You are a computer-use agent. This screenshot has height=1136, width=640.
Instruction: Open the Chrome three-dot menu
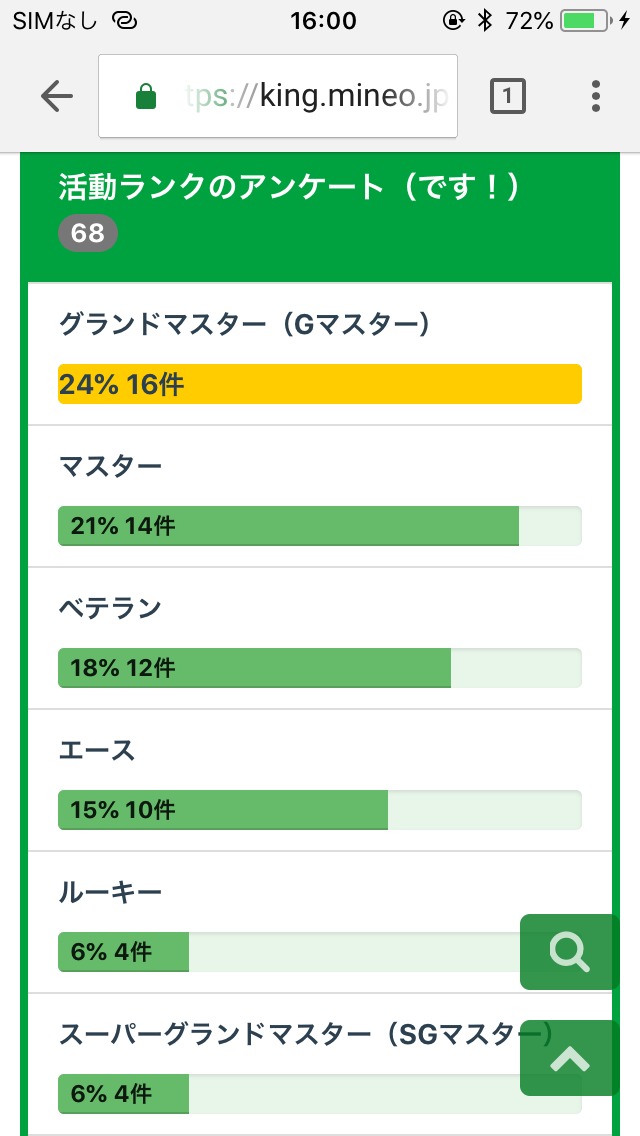tap(596, 96)
